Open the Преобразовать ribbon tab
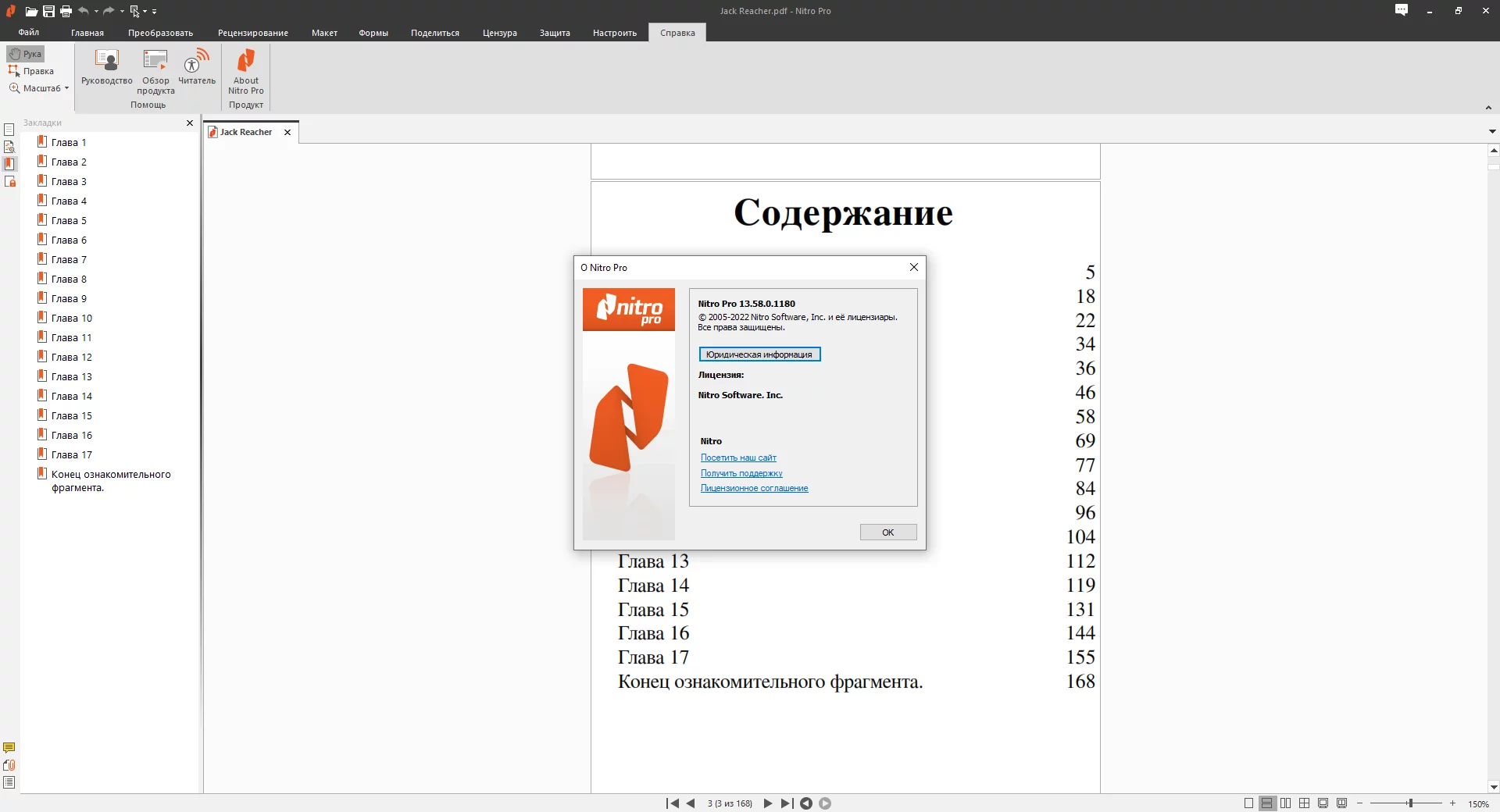This screenshot has width=1500, height=812. click(160, 33)
